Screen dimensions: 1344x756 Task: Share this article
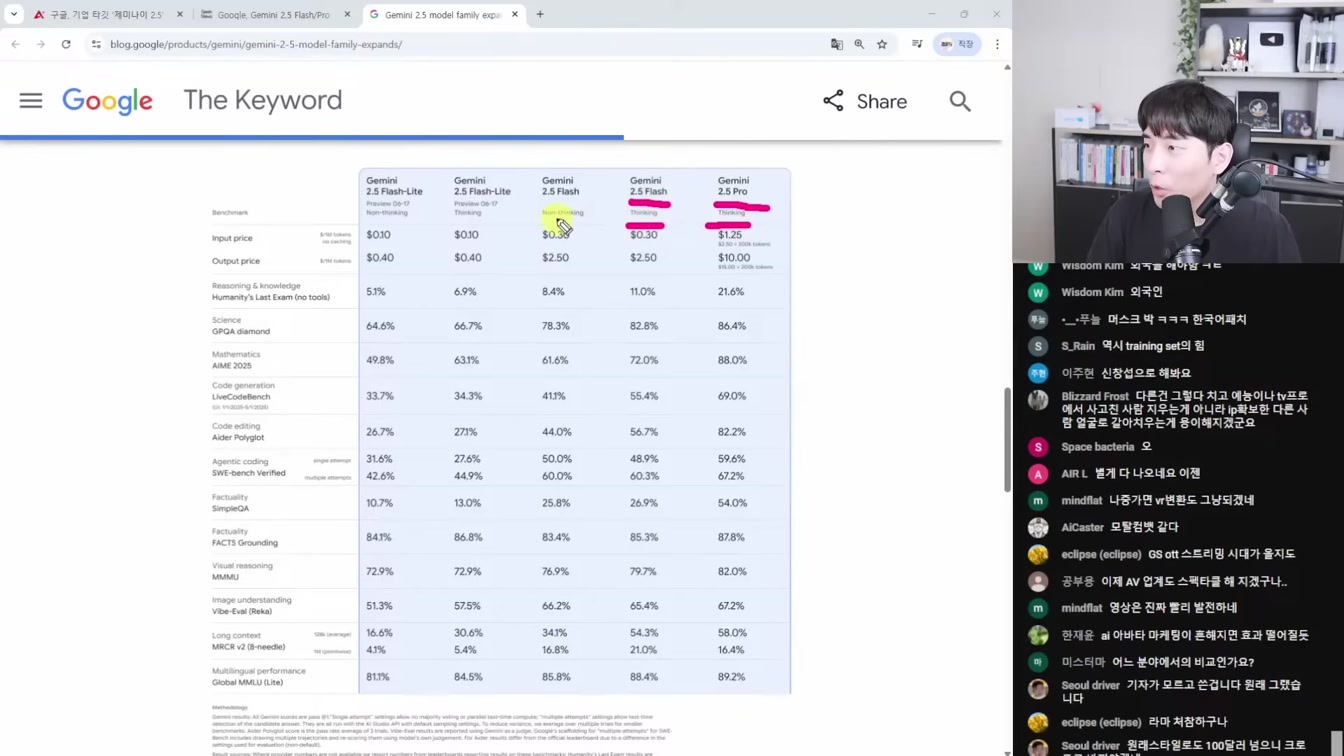(865, 101)
